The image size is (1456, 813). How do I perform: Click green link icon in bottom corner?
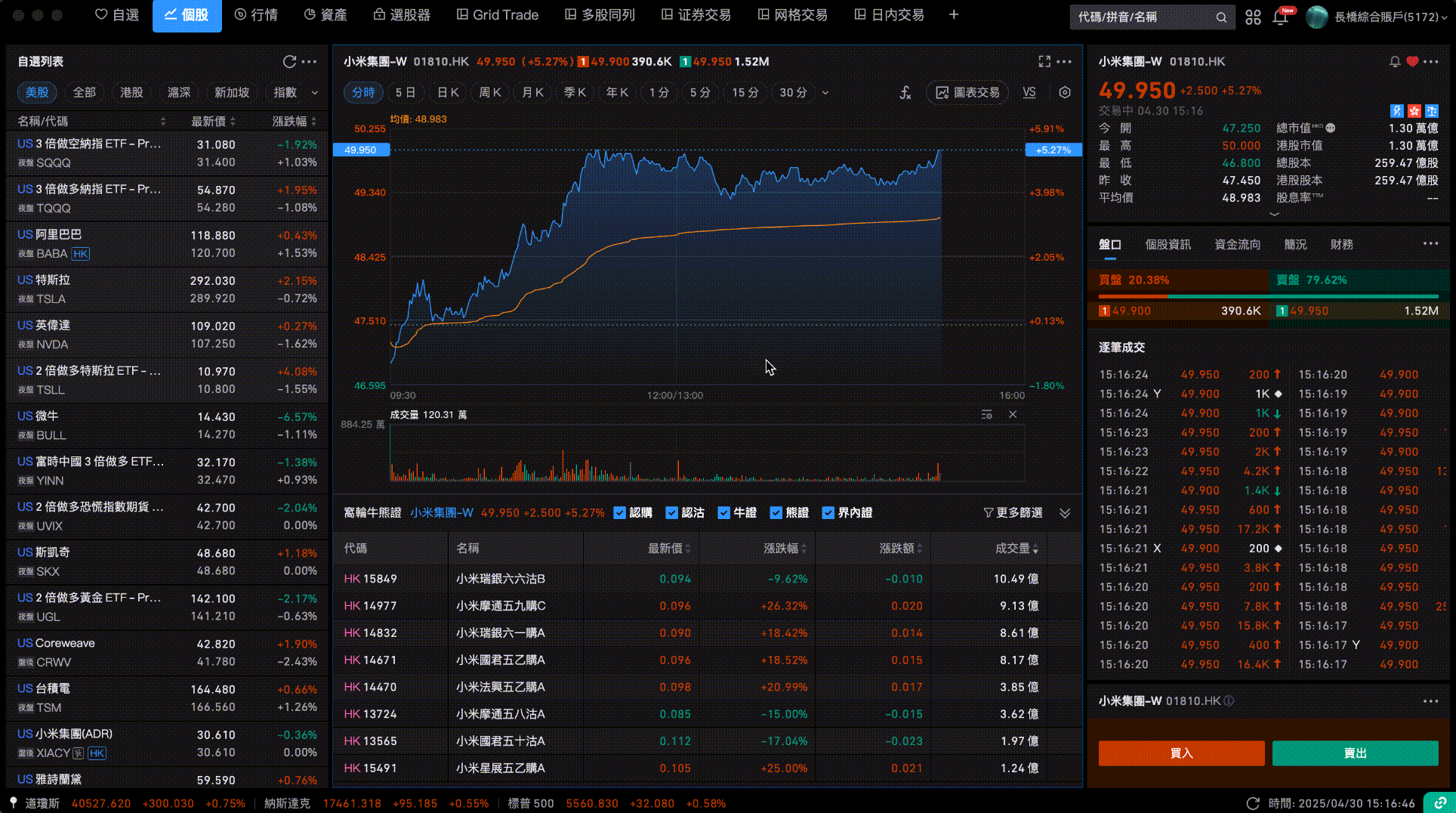coord(1439,802)
